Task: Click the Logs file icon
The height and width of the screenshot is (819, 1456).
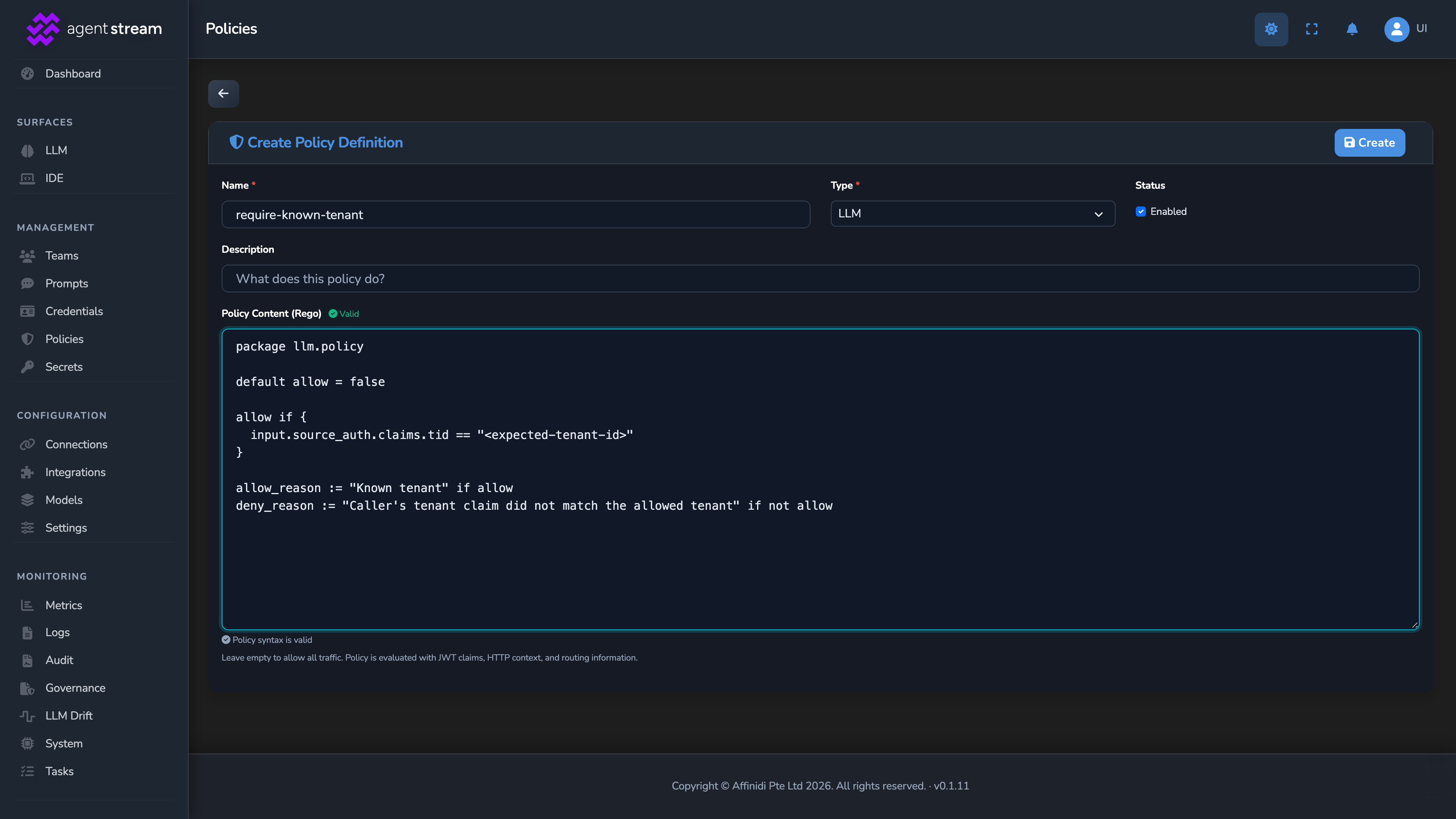Action: click(27, 632)
